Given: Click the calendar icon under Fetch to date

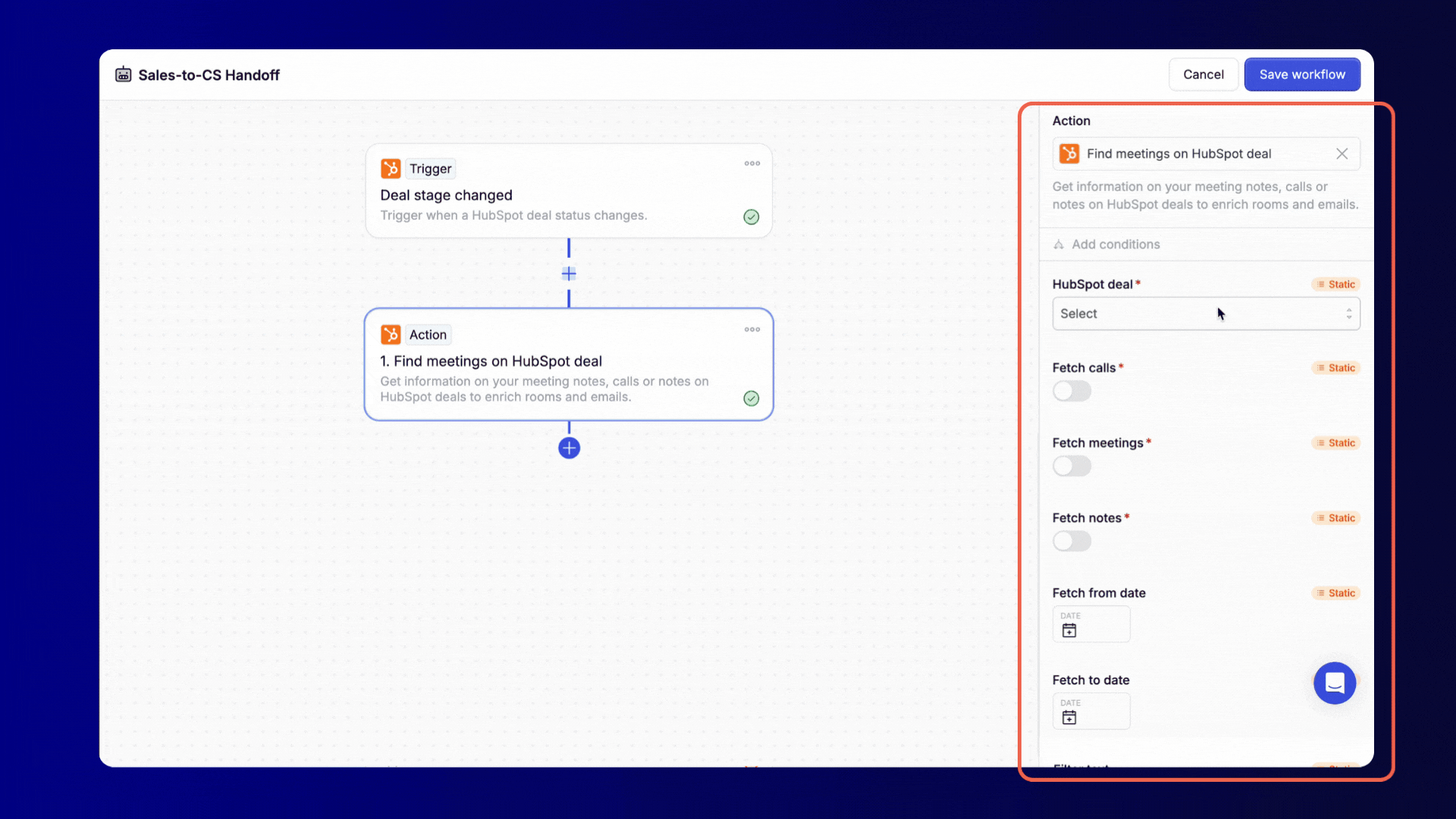Looking at the screenshot, I should (1069, 718).
